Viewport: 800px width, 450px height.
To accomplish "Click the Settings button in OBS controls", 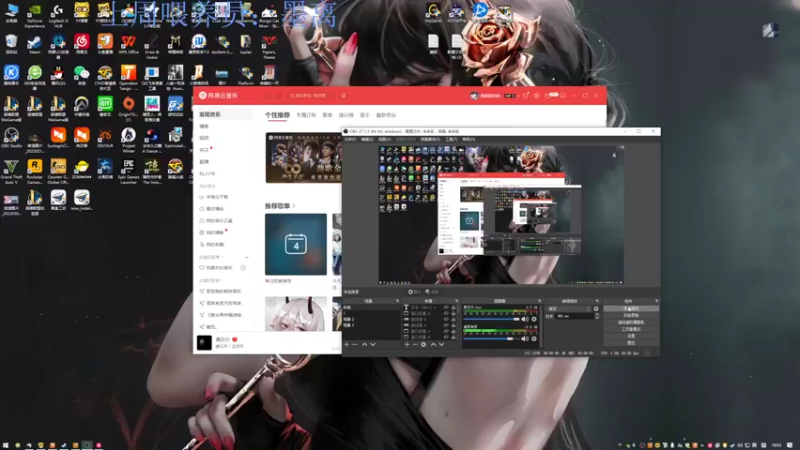I will coord(631,336).
